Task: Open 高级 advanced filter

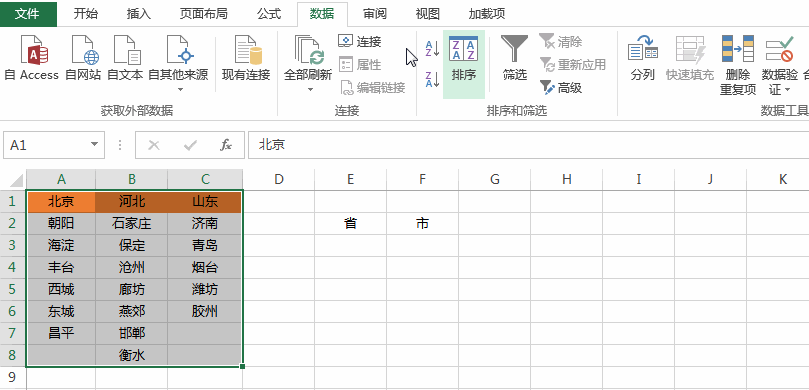Action: [561, 88]
